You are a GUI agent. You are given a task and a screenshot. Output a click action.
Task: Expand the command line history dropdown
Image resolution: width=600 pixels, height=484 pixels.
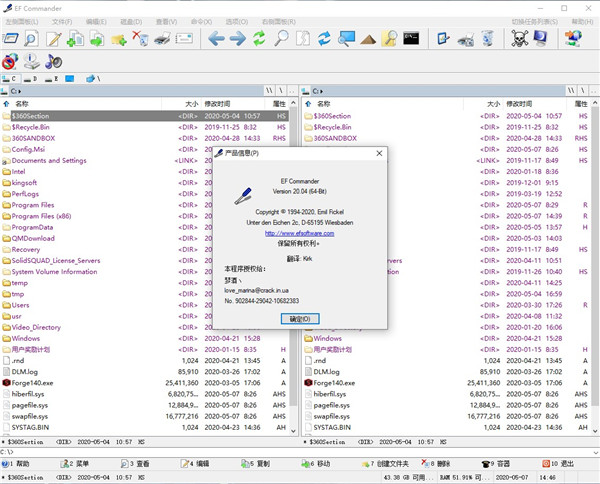594,451
